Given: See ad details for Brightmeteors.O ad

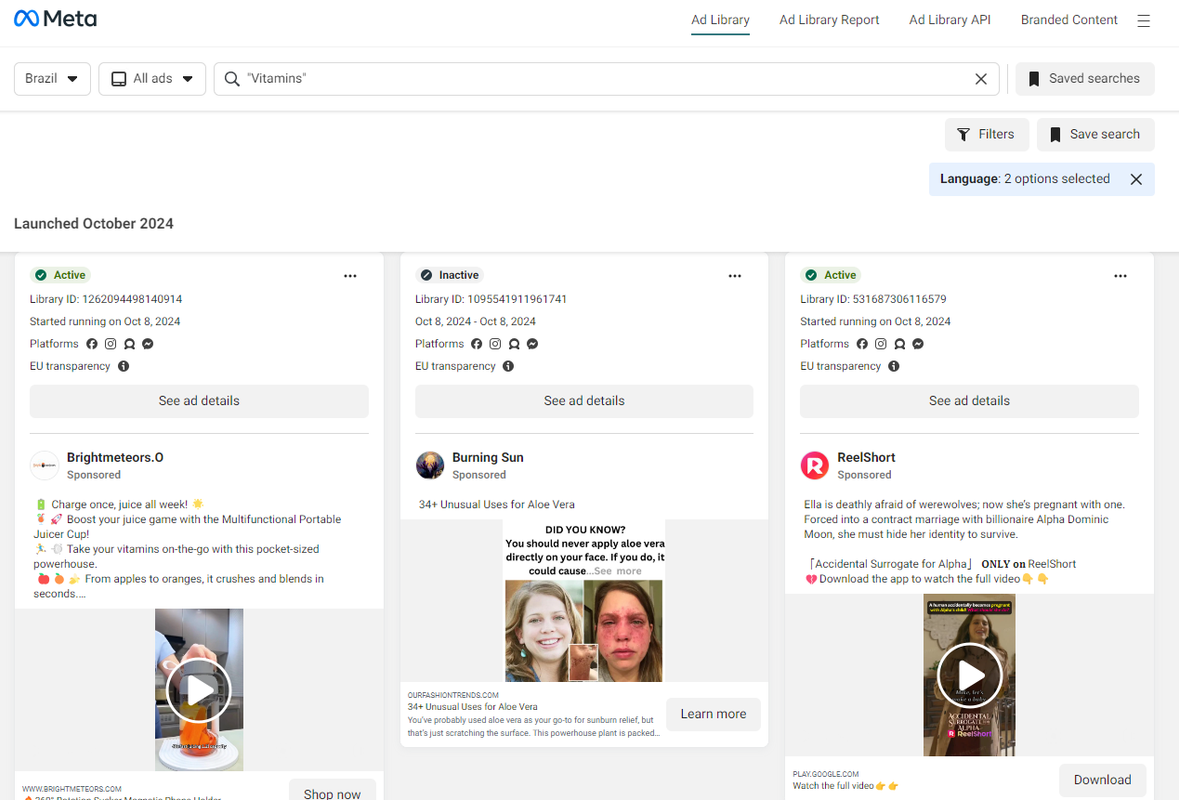Looking at the screenshot, I should tap(199, 402).
